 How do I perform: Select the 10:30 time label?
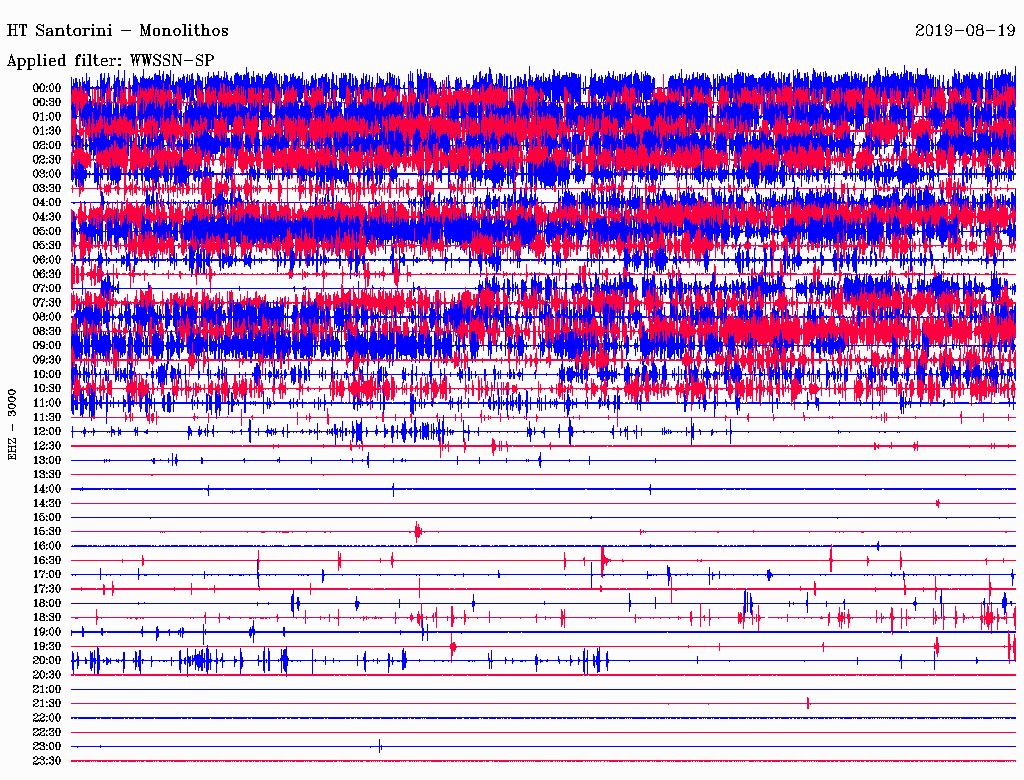click(x=47, y=389)
